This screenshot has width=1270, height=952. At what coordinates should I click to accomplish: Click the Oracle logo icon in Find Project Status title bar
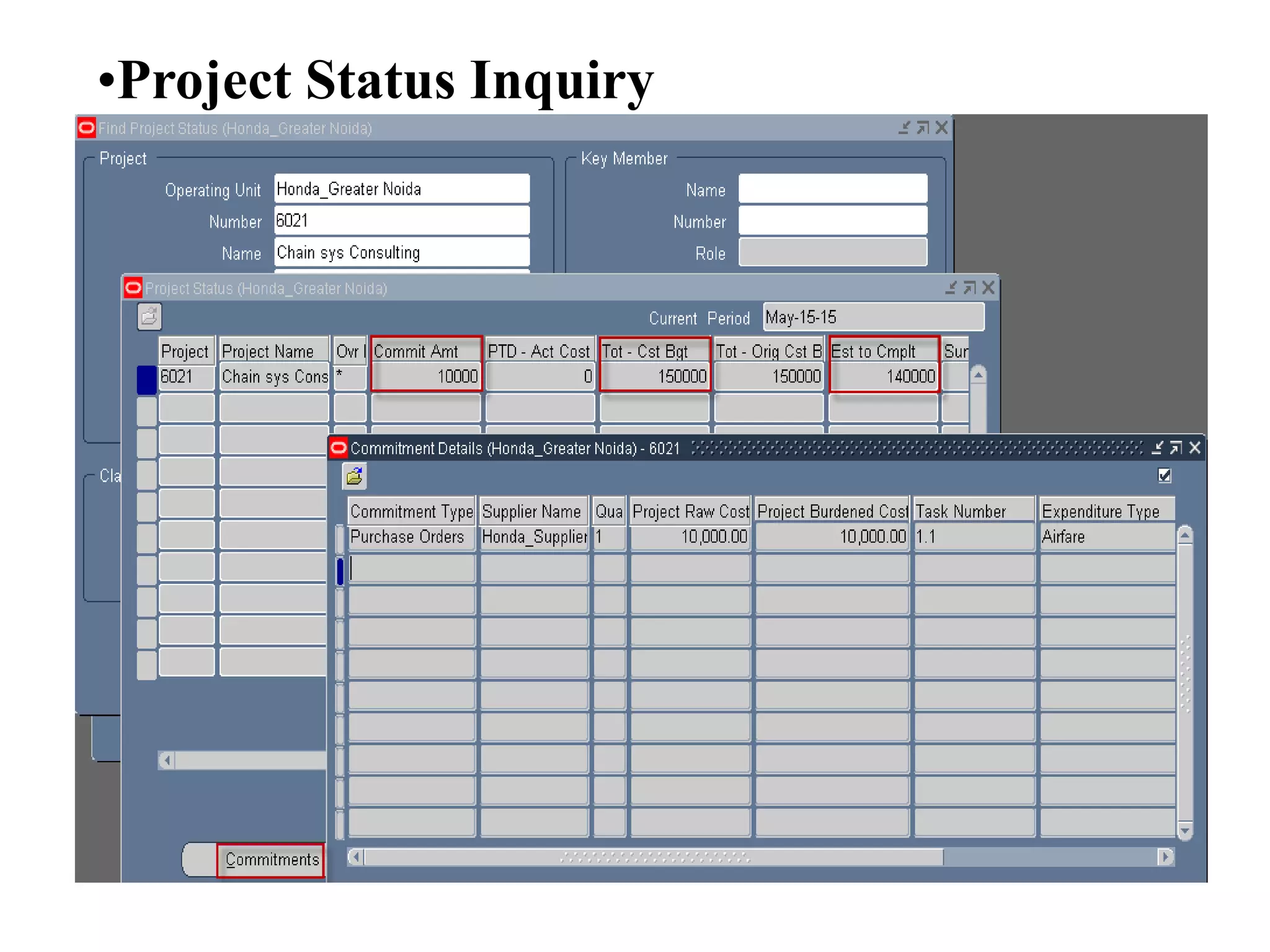click(87, 128)
